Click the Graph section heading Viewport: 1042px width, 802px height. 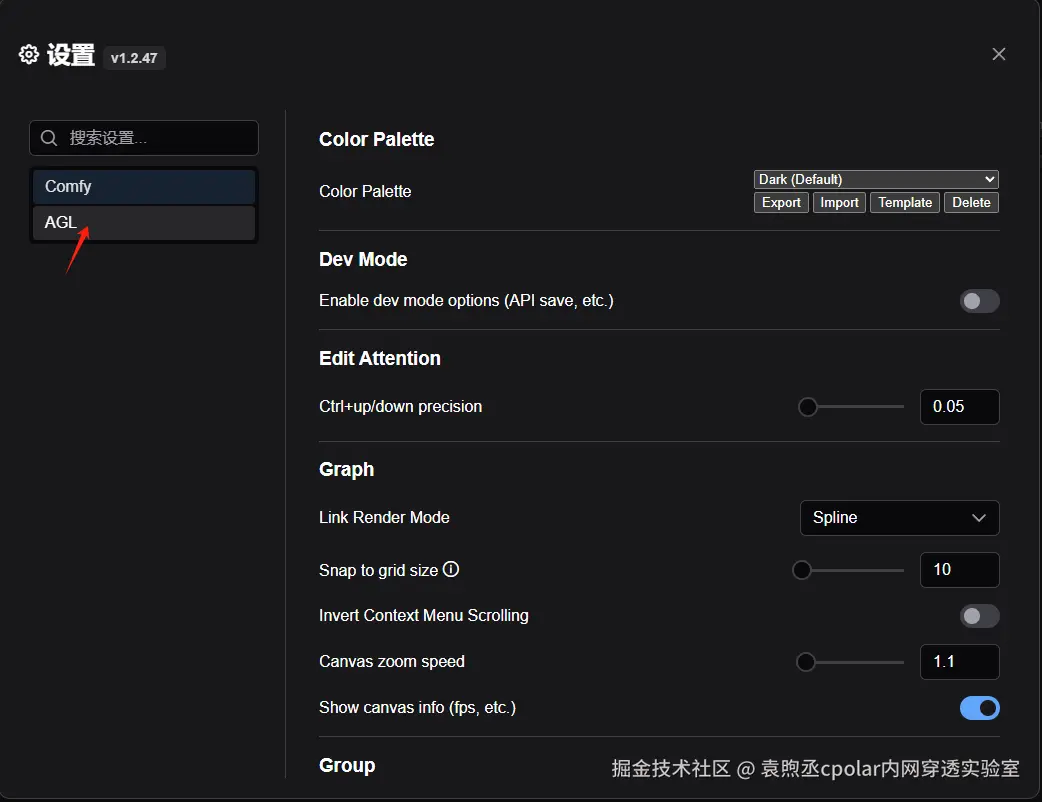(346, 469)
